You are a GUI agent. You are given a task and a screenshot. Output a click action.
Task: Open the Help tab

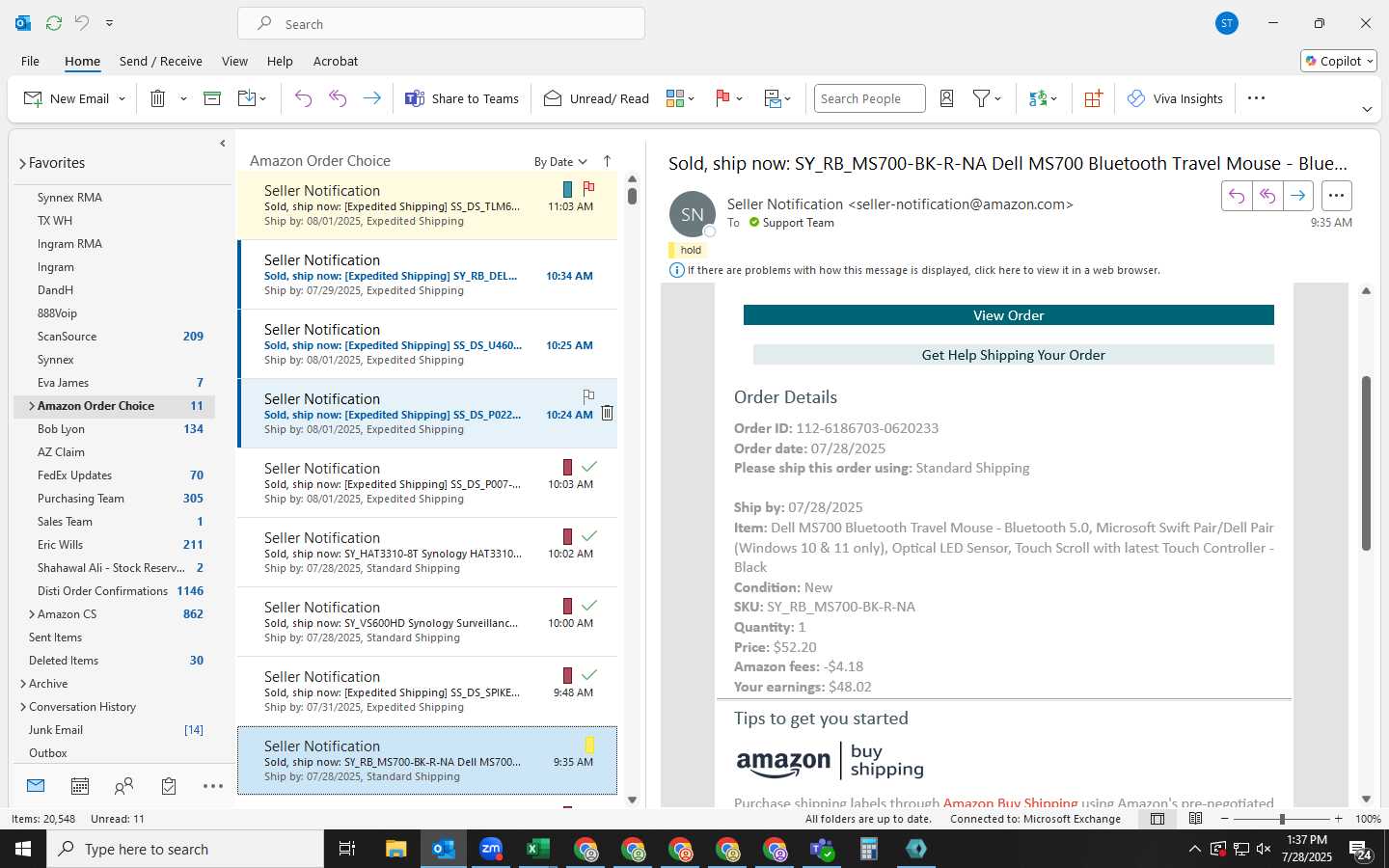click(280, 61)
